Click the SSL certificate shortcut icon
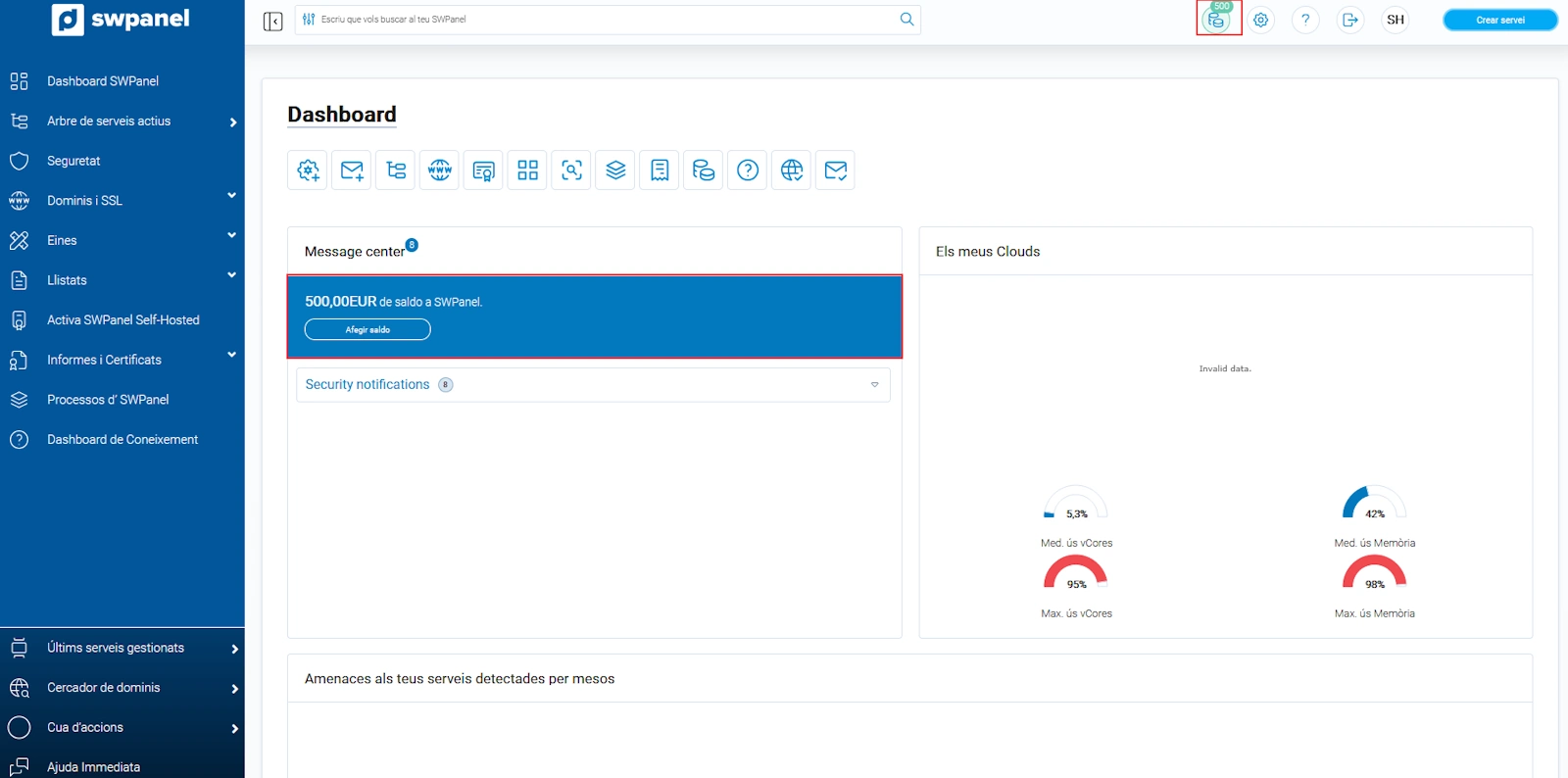Screen dimensions: 1568x778 [x=483, y=170]
